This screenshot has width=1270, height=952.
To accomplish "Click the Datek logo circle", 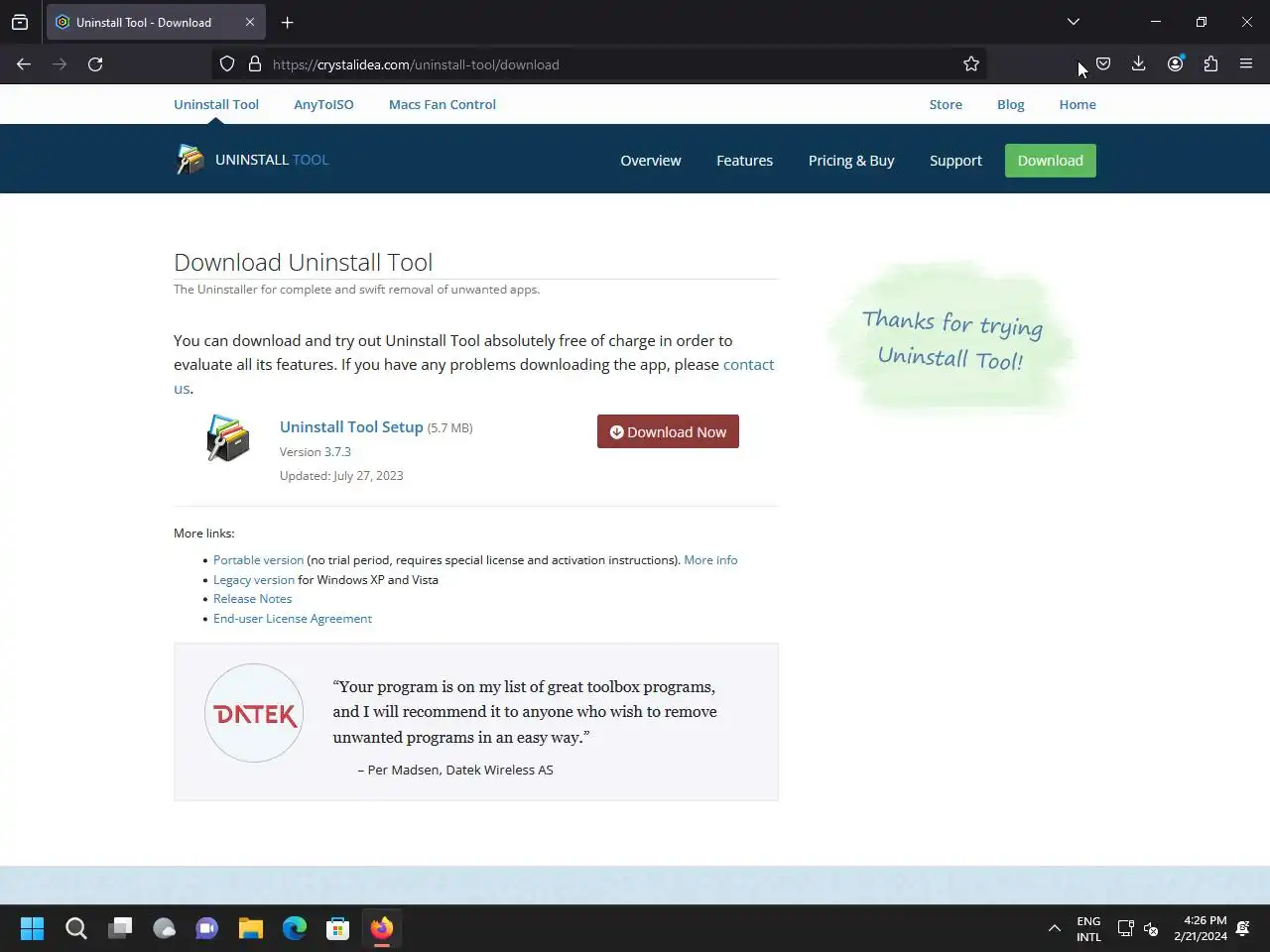I will click(254, 713).
